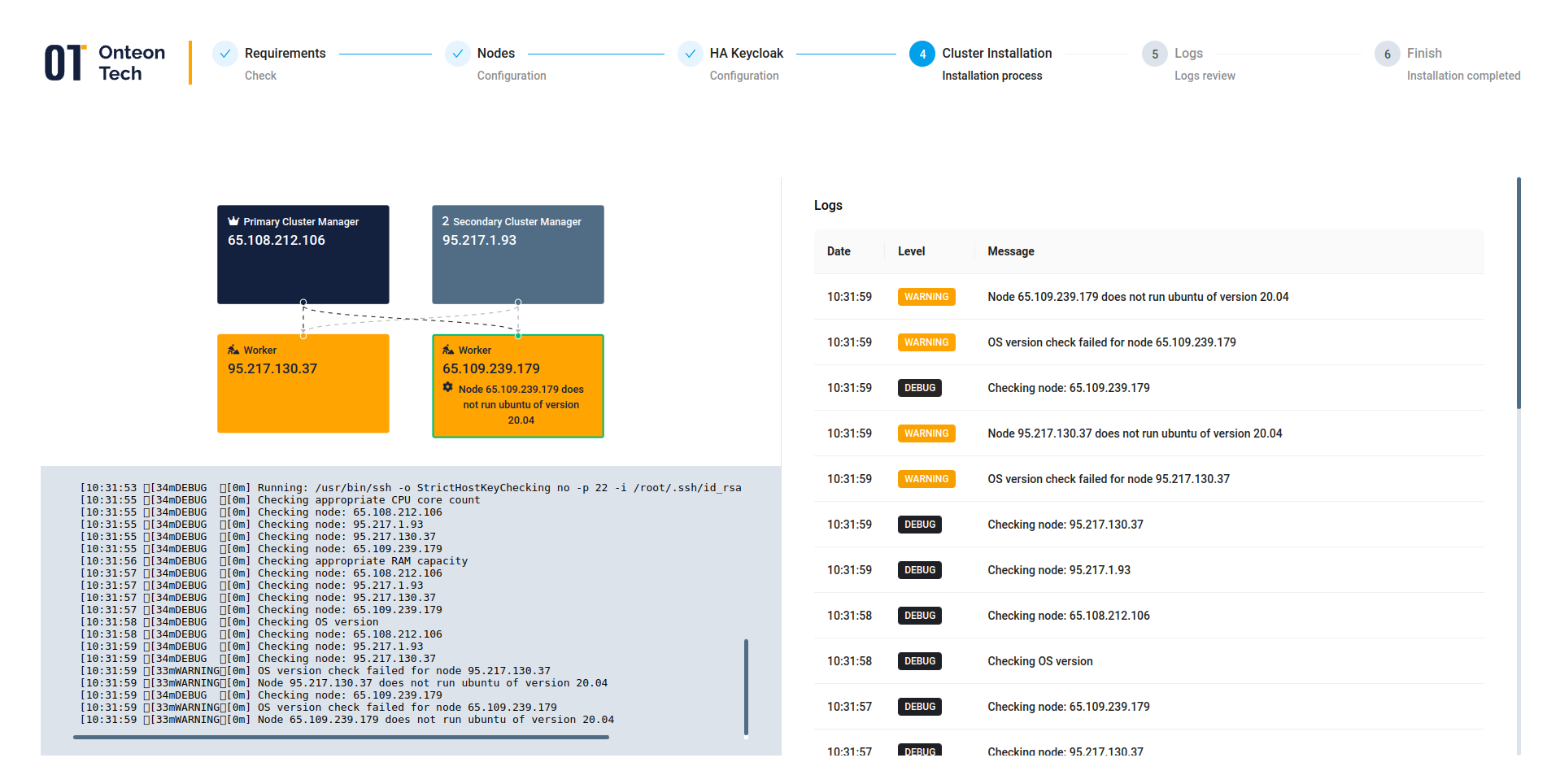Click the crown icon on Primary Cluster Manager

point(233,221)
